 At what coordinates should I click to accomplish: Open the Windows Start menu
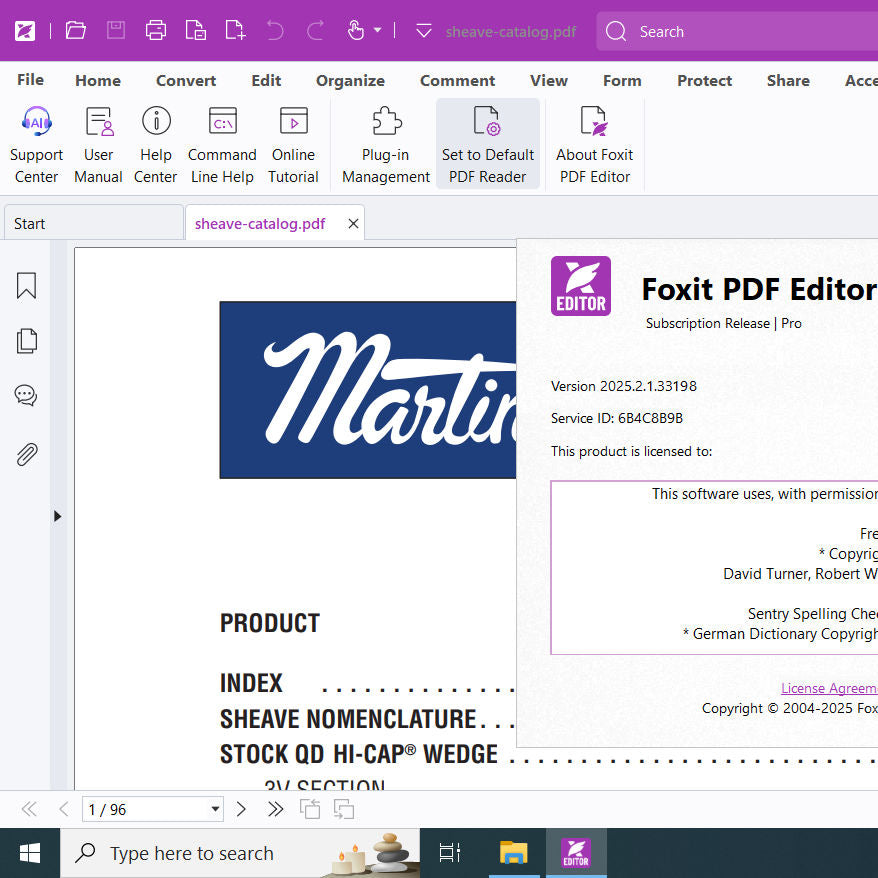click(30, 853)
